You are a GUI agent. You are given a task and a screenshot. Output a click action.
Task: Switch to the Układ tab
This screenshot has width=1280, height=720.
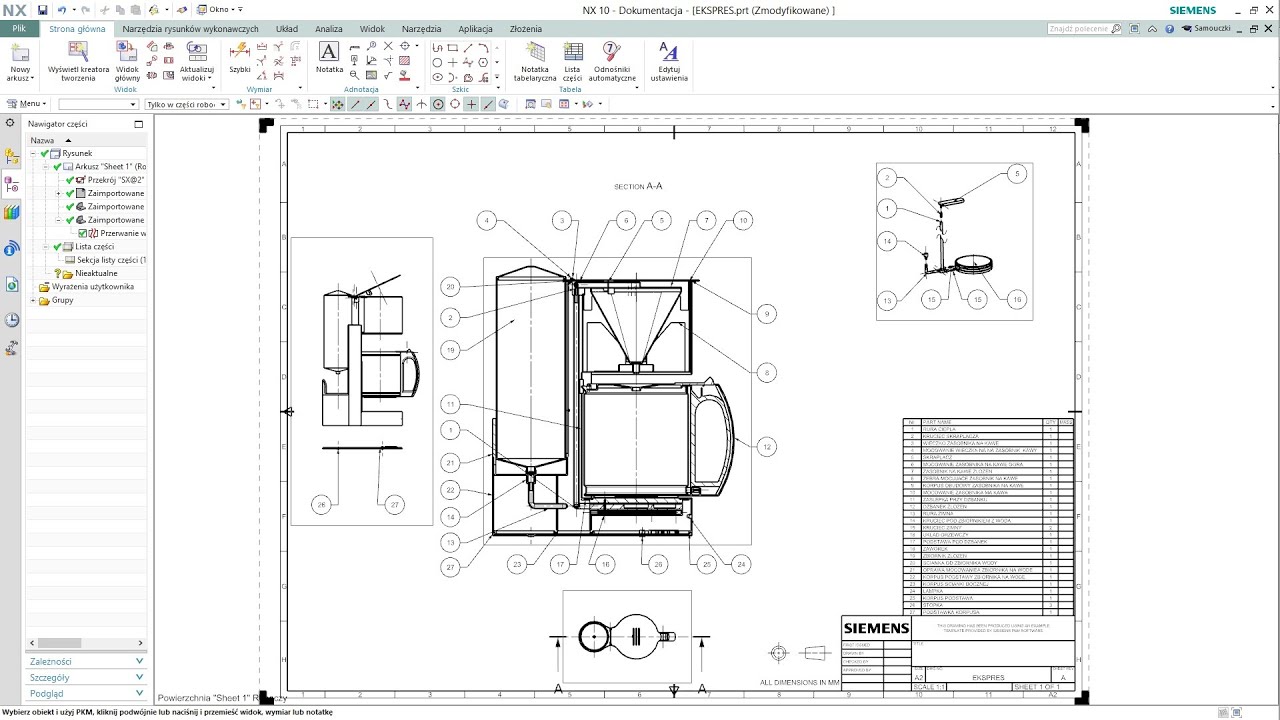click(287, 29)
